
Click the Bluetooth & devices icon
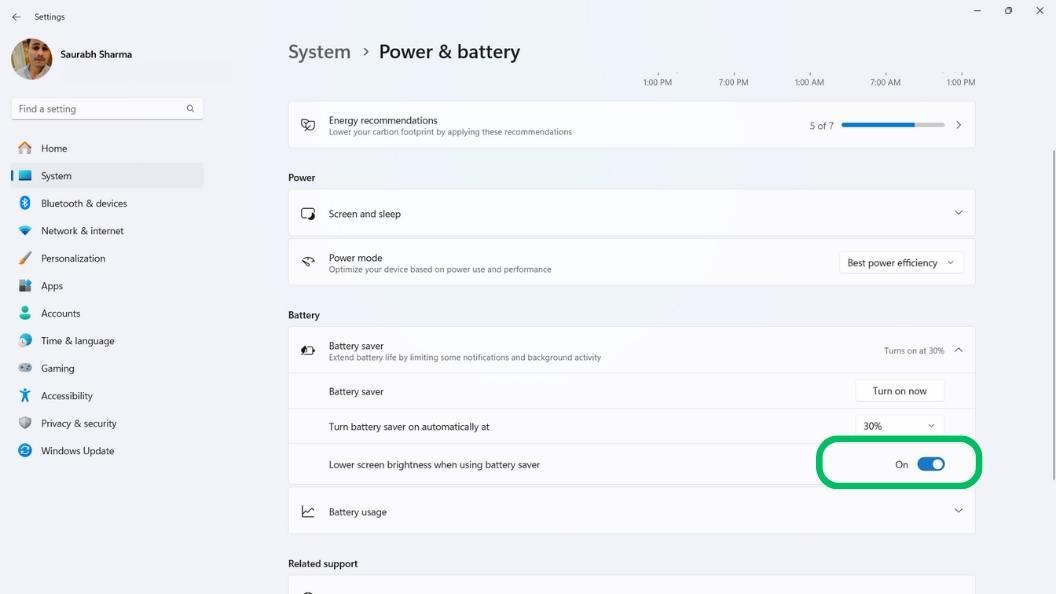point(25,203)
